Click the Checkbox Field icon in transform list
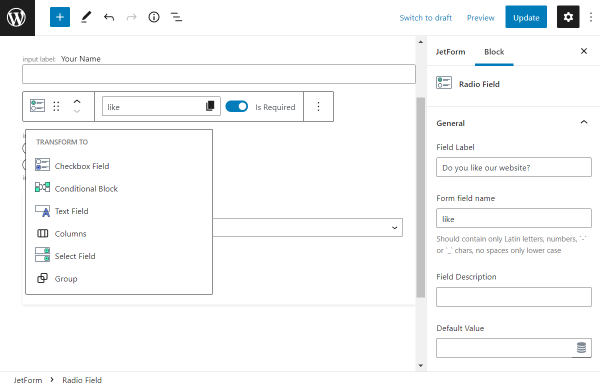Image resolution: width=600 pixels, height=385 pixels. click(x=42, y=165)
